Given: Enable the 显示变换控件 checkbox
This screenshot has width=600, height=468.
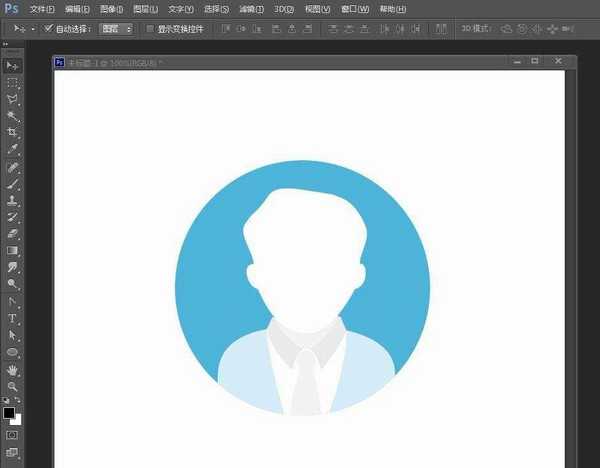Looking at the screenshot, I should click(150, 29).
